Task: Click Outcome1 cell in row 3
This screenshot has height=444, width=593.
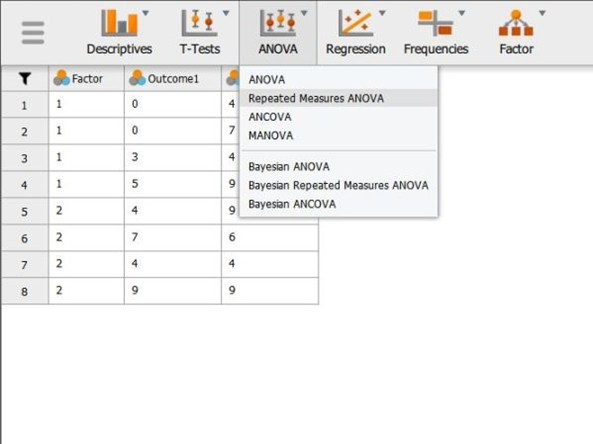Action: 173,158
